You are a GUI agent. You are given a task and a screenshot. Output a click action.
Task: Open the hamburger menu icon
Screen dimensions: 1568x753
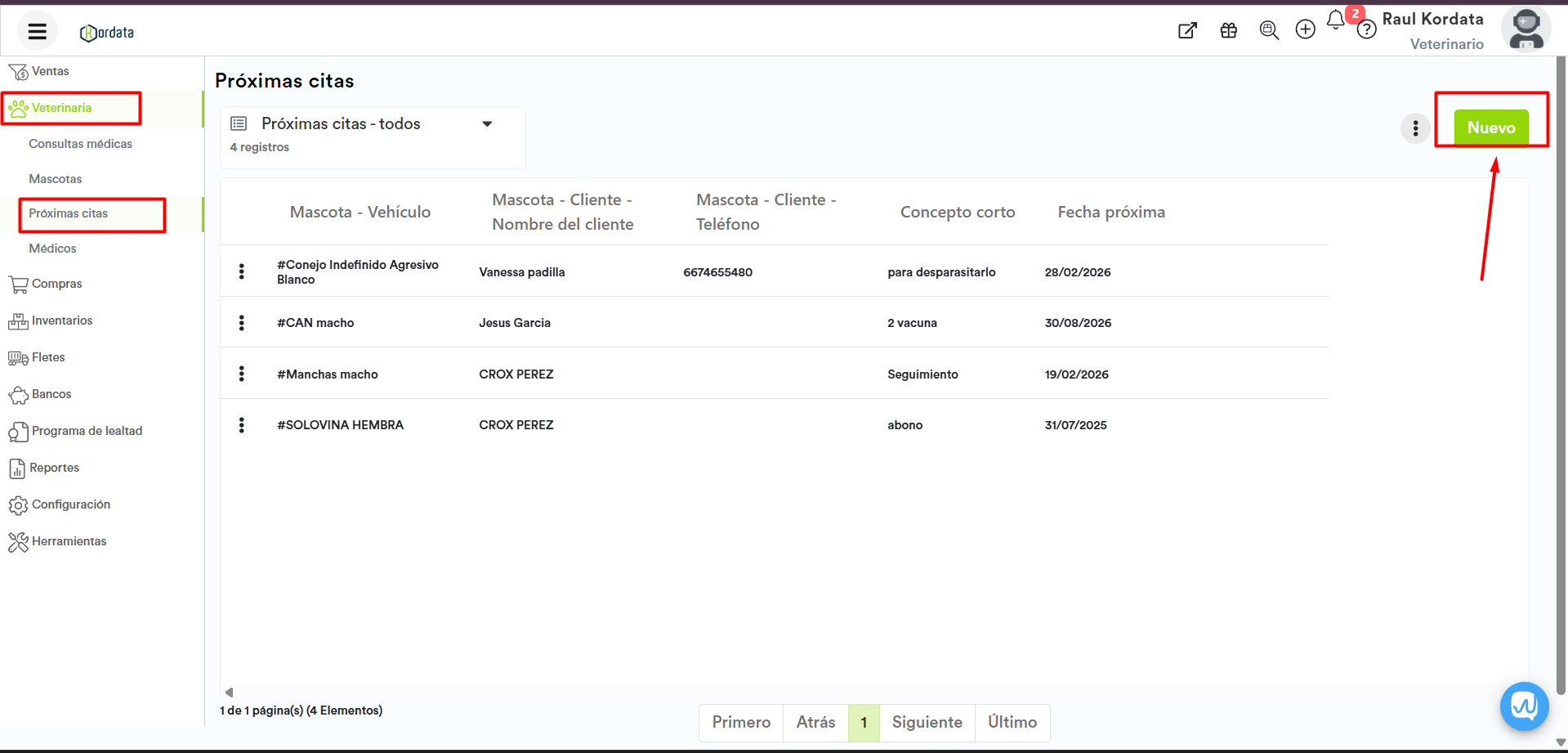coord(37,32)
